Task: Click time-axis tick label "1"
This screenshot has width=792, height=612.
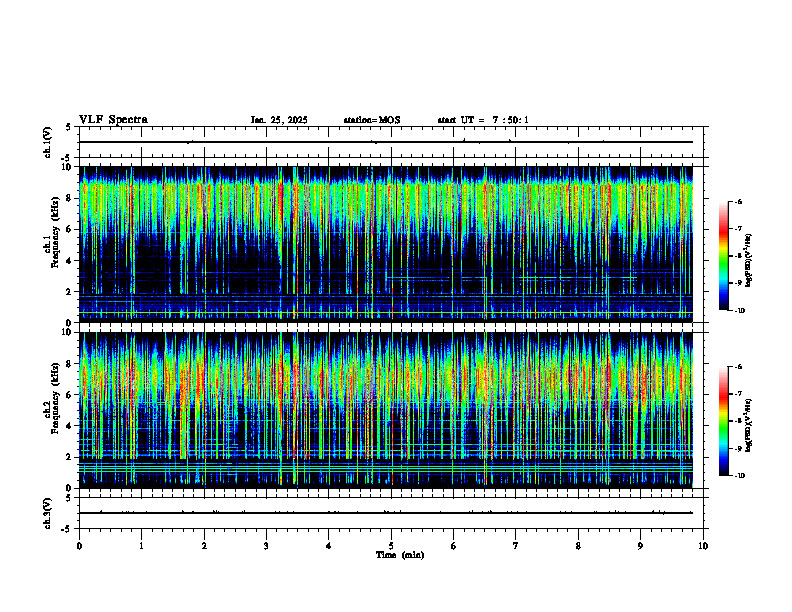Action: tap(141, 546)
